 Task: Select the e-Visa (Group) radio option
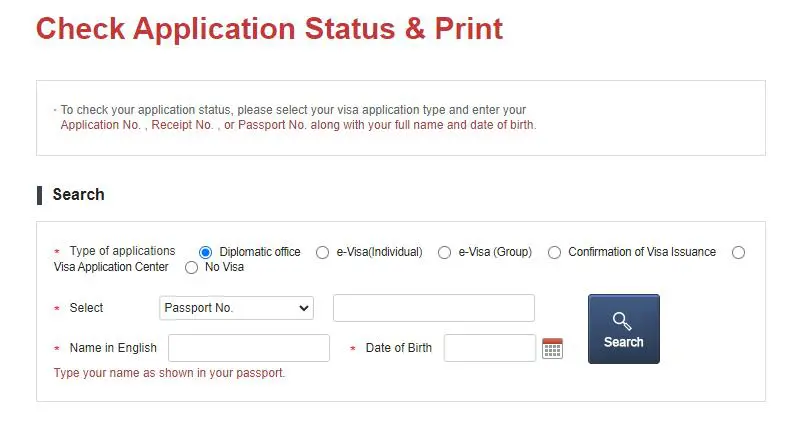click(x=445, y=252)
